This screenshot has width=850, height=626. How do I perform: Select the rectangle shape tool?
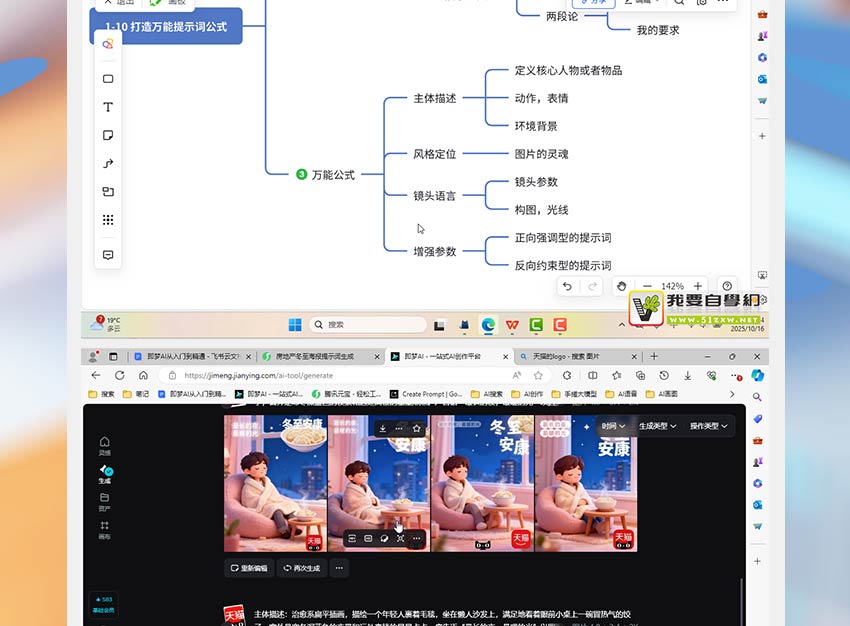pyautogui.click(x=108, y=79)
